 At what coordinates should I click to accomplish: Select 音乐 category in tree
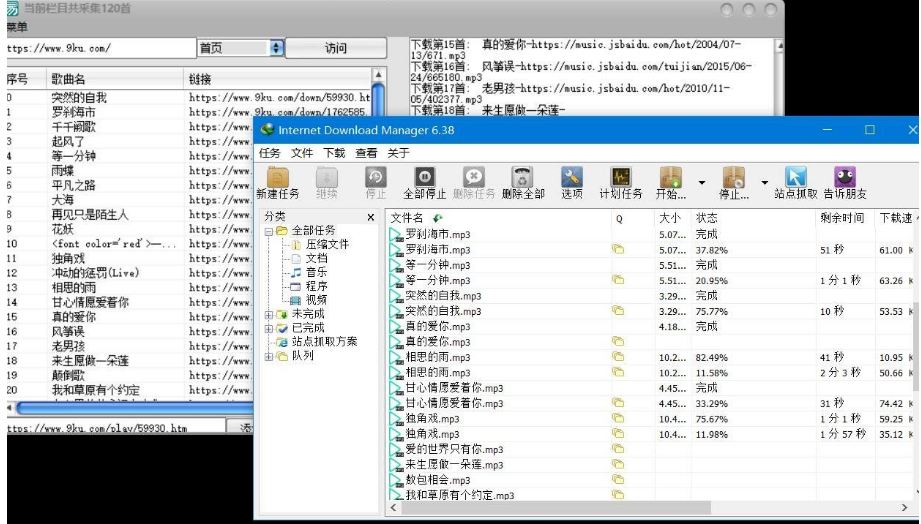[317, 273]
